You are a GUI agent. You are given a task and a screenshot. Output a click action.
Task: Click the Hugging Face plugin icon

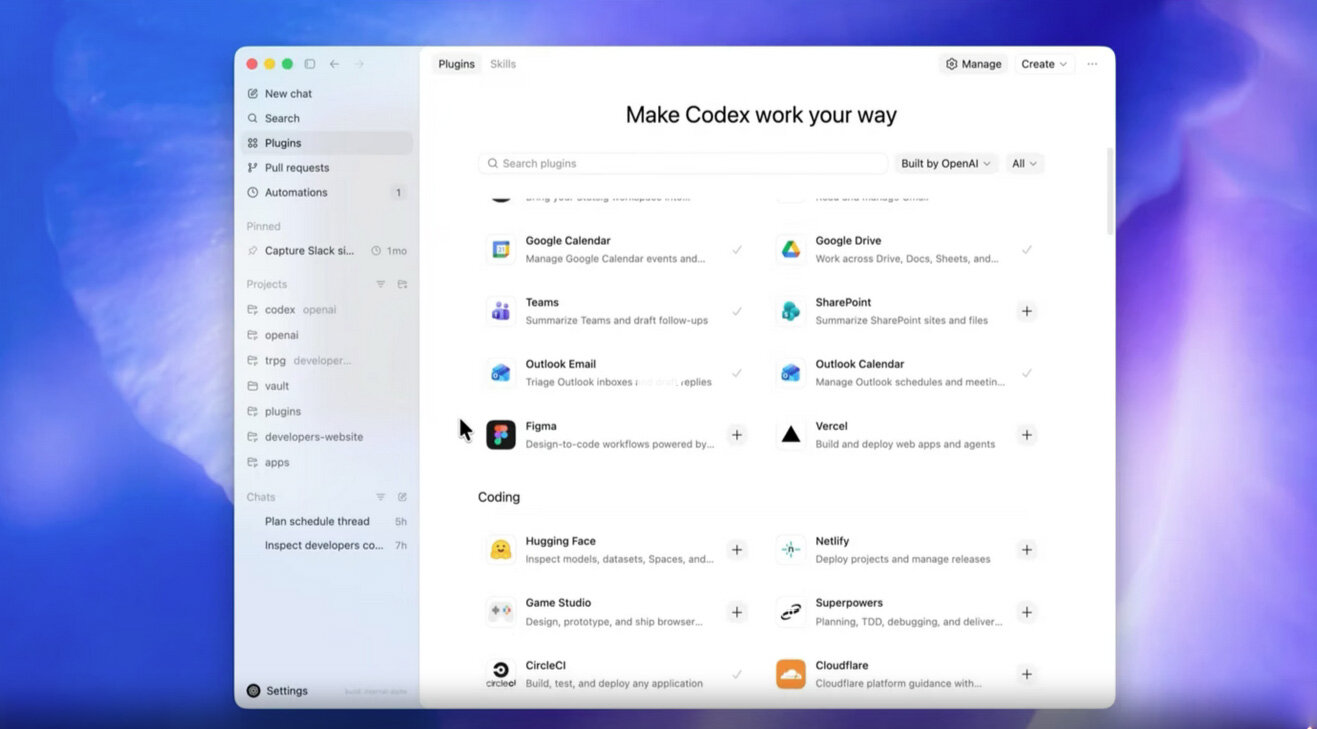click(501, 549)
